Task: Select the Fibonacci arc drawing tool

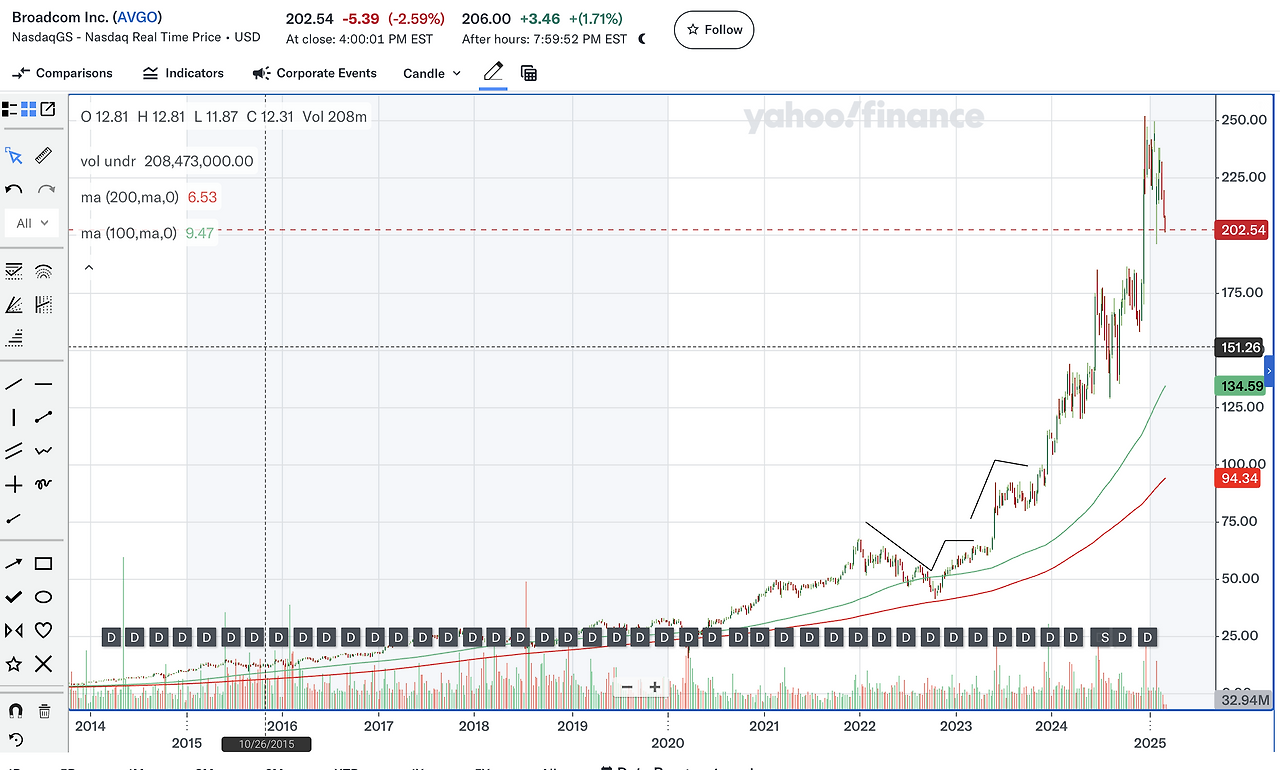Action: [x=44, y=270]
